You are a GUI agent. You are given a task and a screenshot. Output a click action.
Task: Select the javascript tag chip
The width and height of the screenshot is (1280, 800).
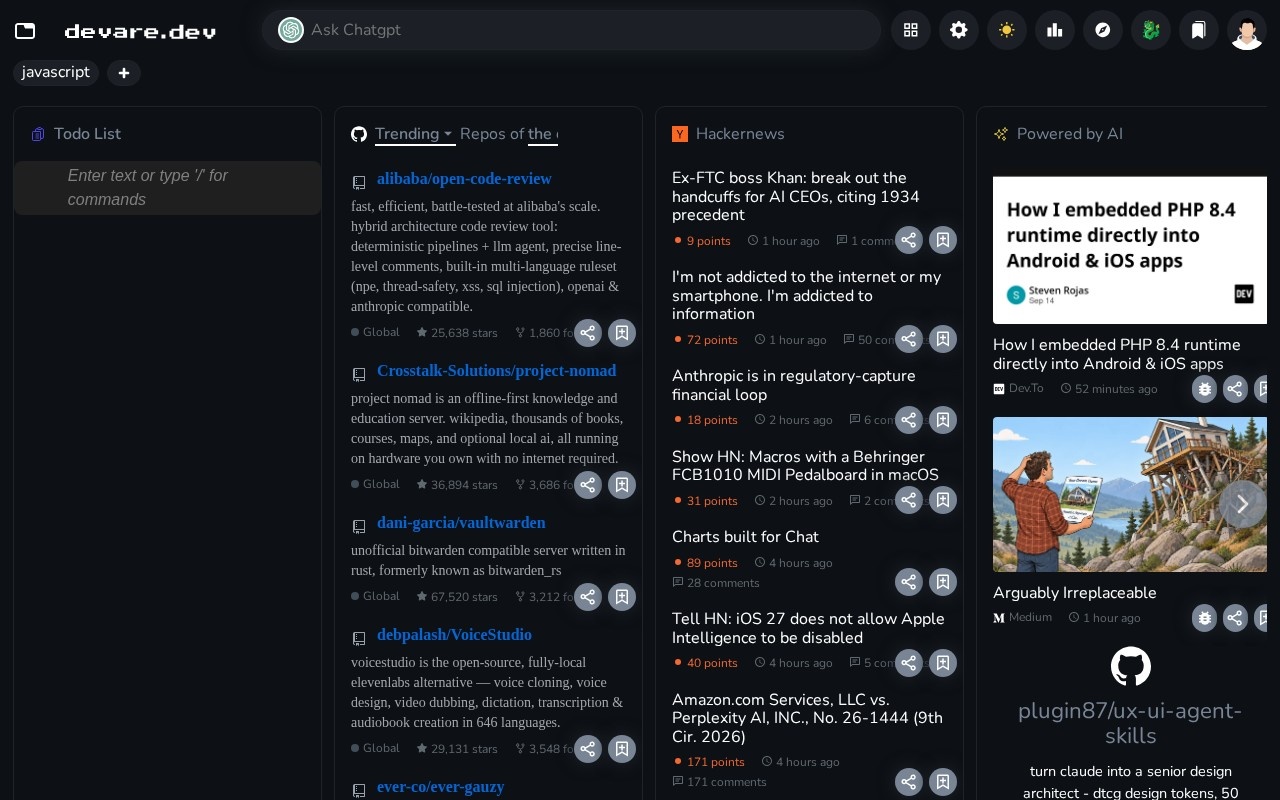click(x=56, y=72)
